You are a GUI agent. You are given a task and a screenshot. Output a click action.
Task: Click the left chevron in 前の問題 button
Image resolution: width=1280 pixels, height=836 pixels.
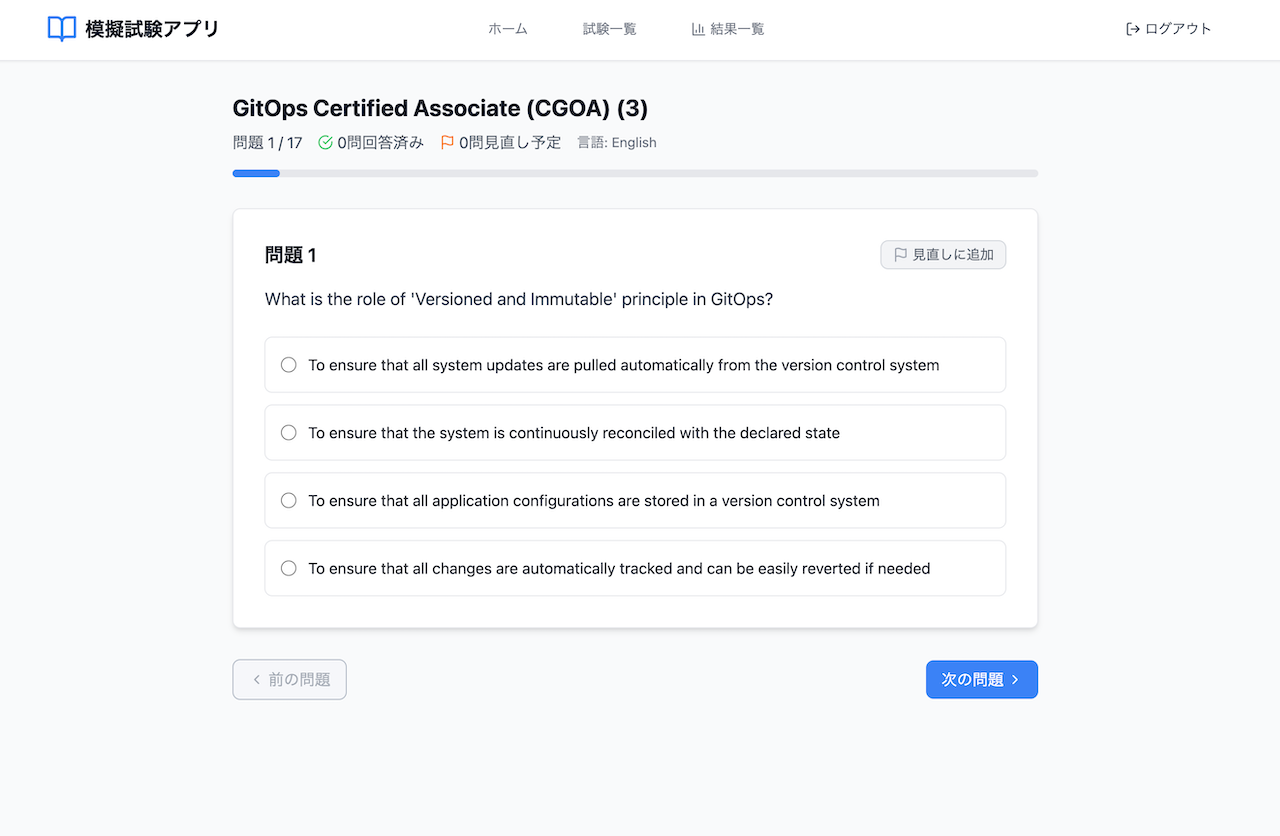click(x=257, y=680)
